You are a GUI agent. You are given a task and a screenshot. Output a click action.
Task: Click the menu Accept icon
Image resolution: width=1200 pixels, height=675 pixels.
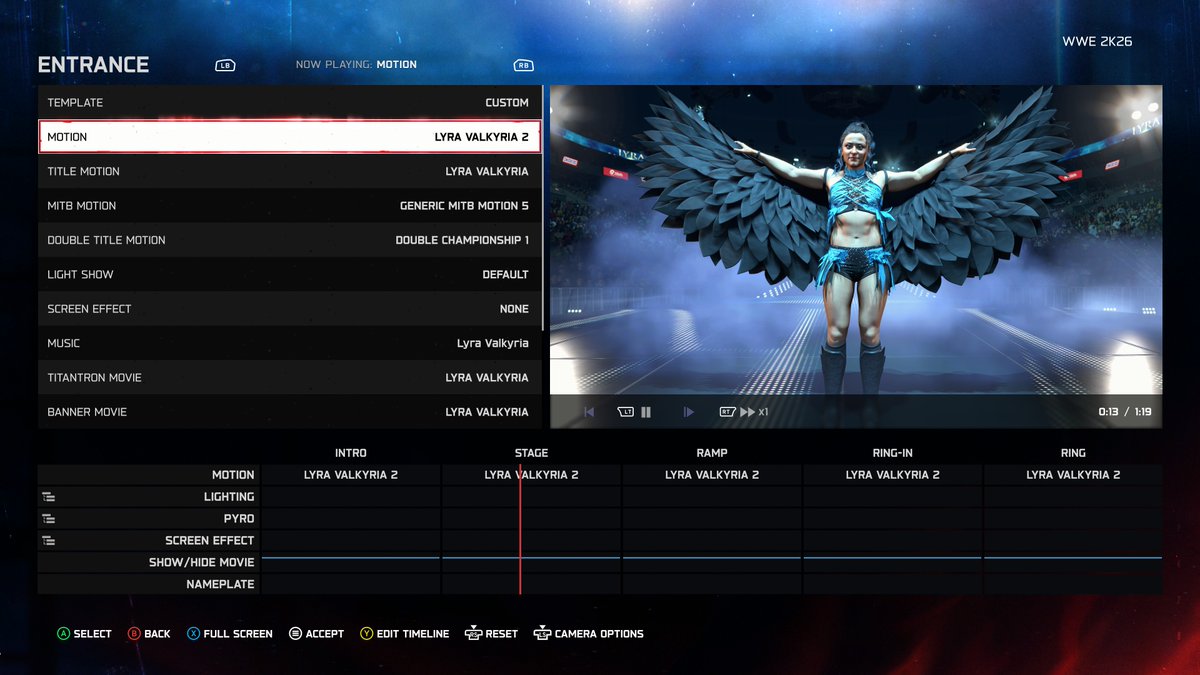(x=295, y=634)
